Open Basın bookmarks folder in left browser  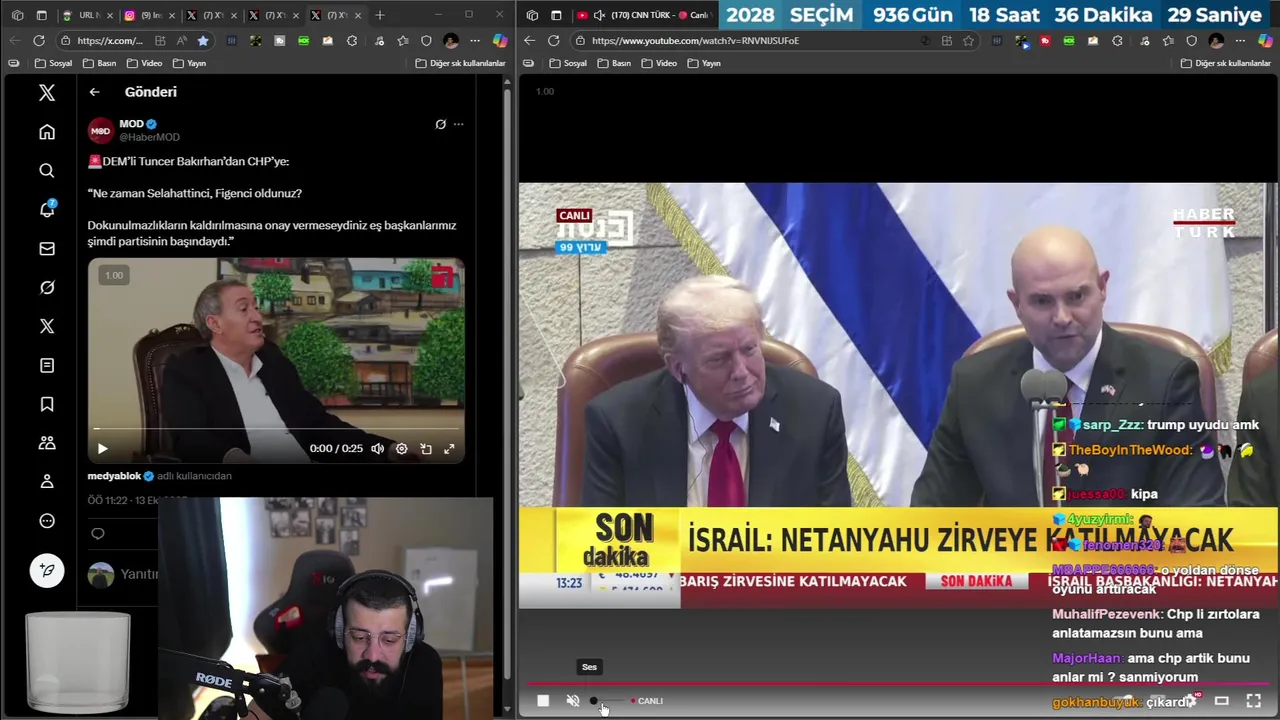(x=100, y=63)
